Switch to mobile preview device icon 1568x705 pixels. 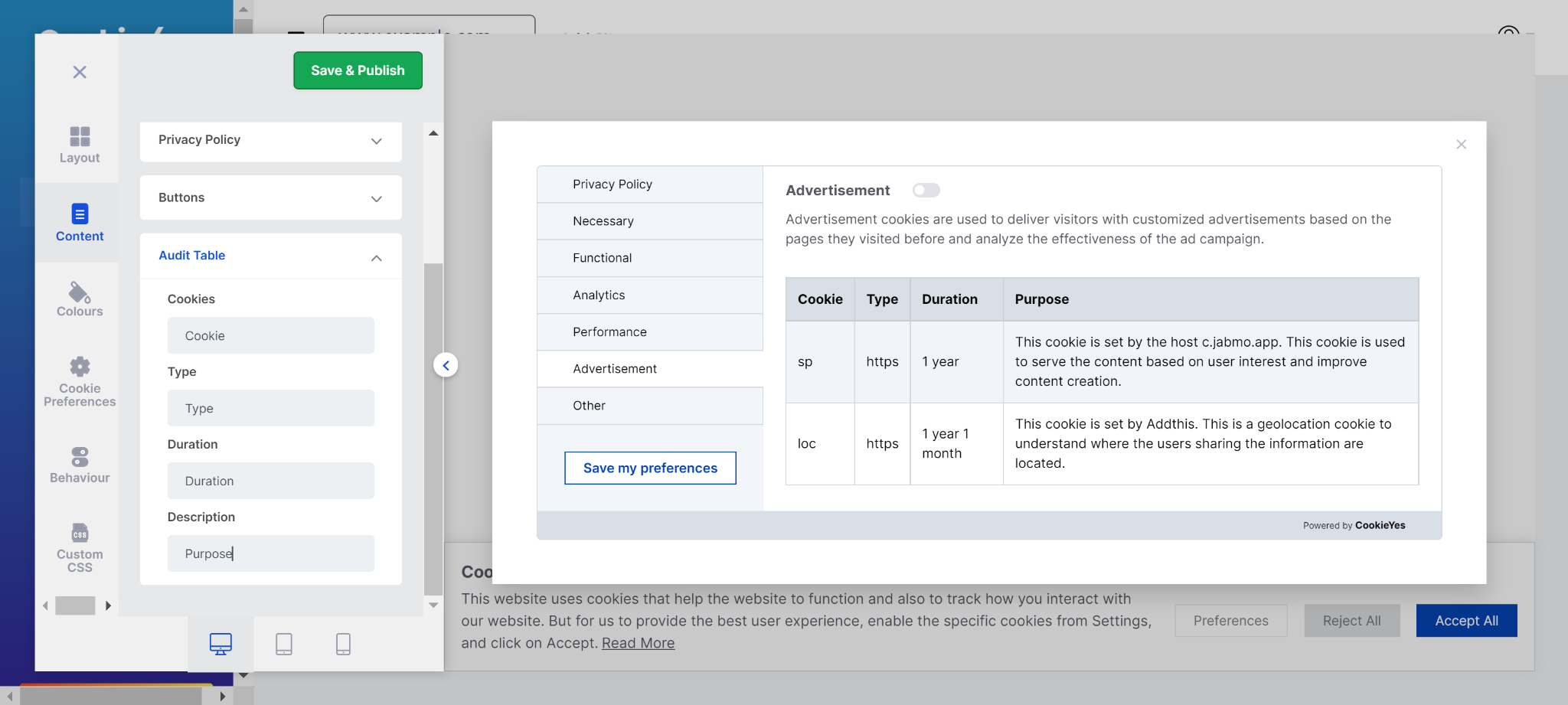click(343, 644)
